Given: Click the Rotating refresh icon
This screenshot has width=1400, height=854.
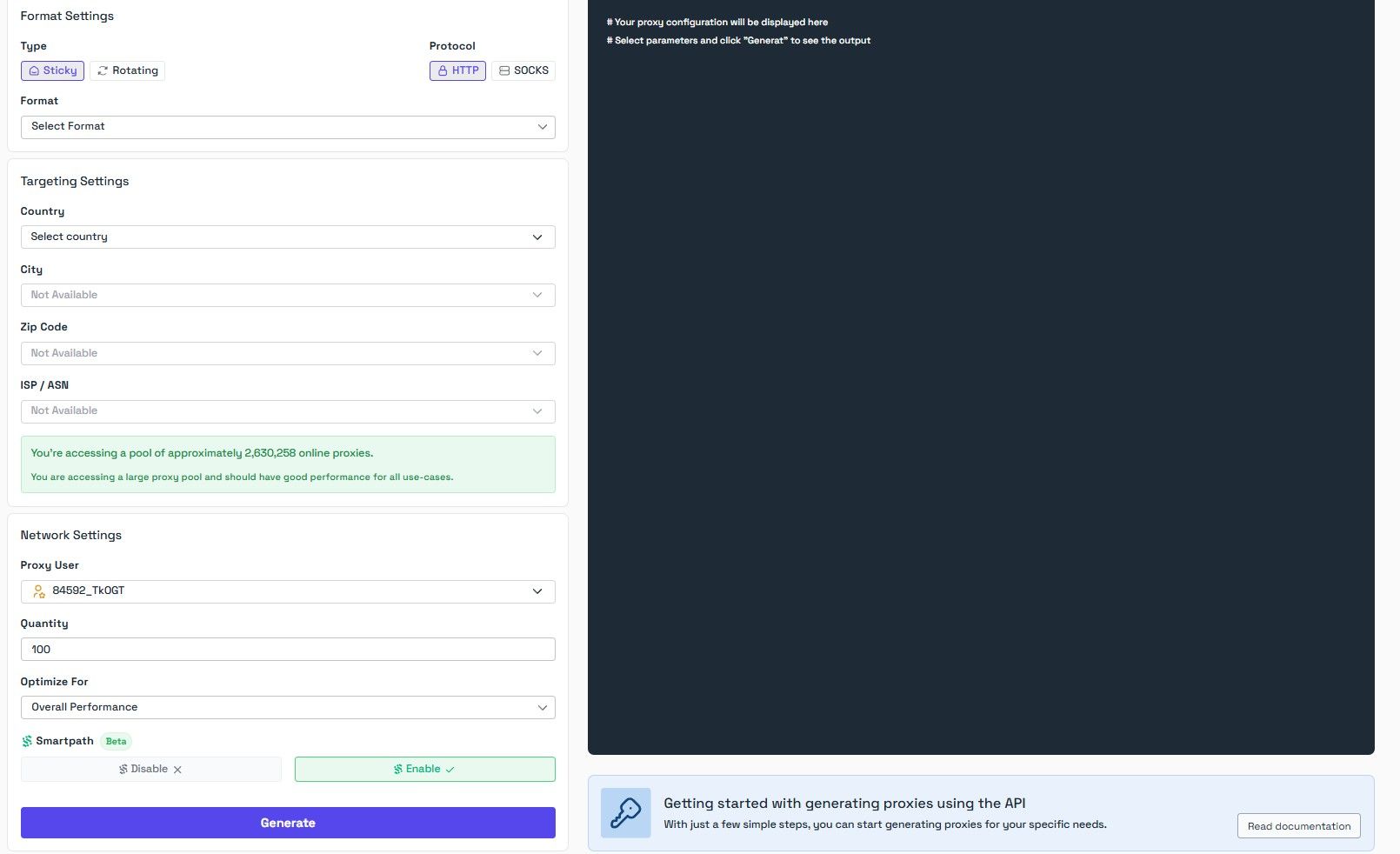Looking at the screenshot, I should [x=102, y=70].
